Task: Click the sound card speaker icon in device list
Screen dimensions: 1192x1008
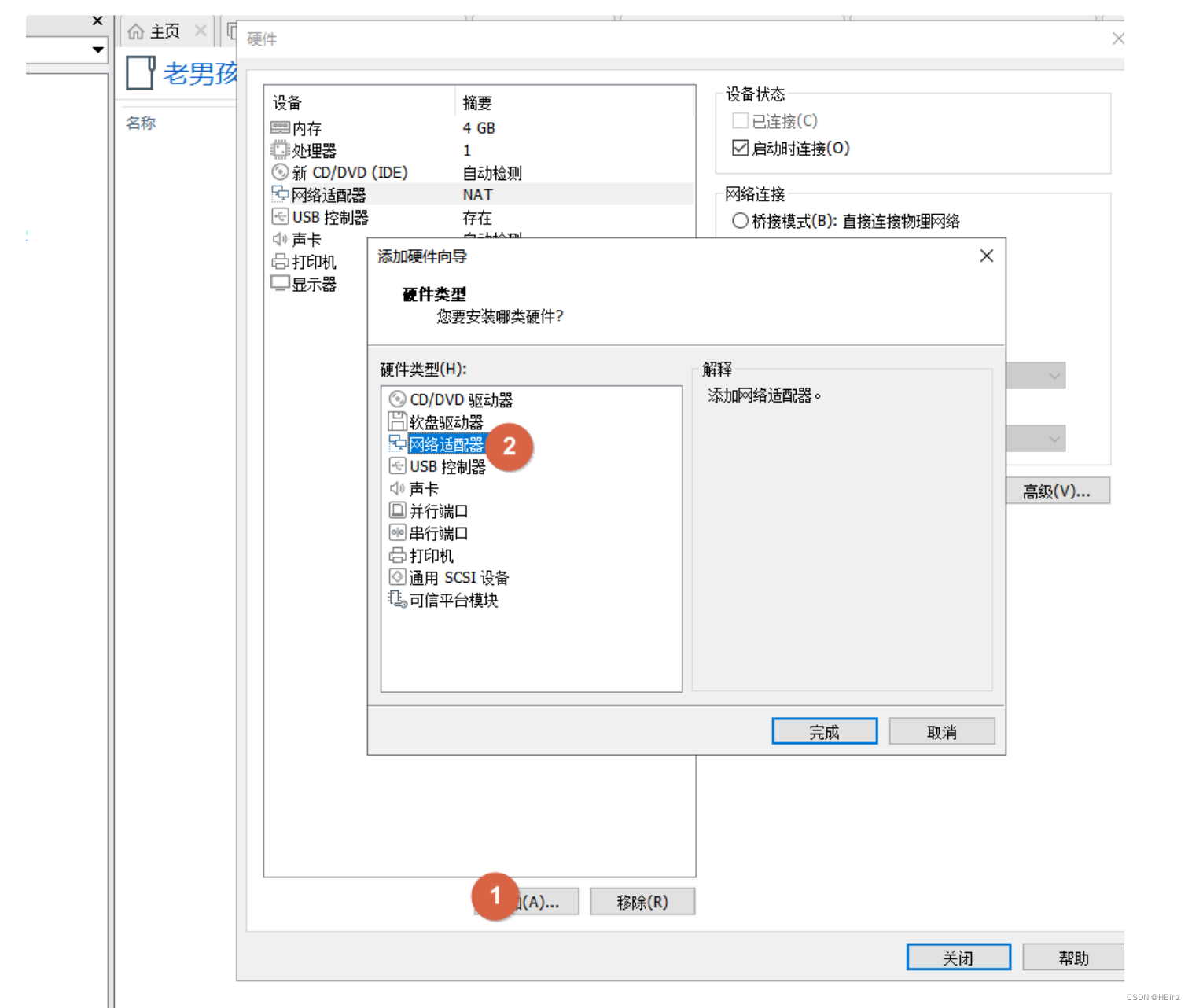Action: point(280,238)
